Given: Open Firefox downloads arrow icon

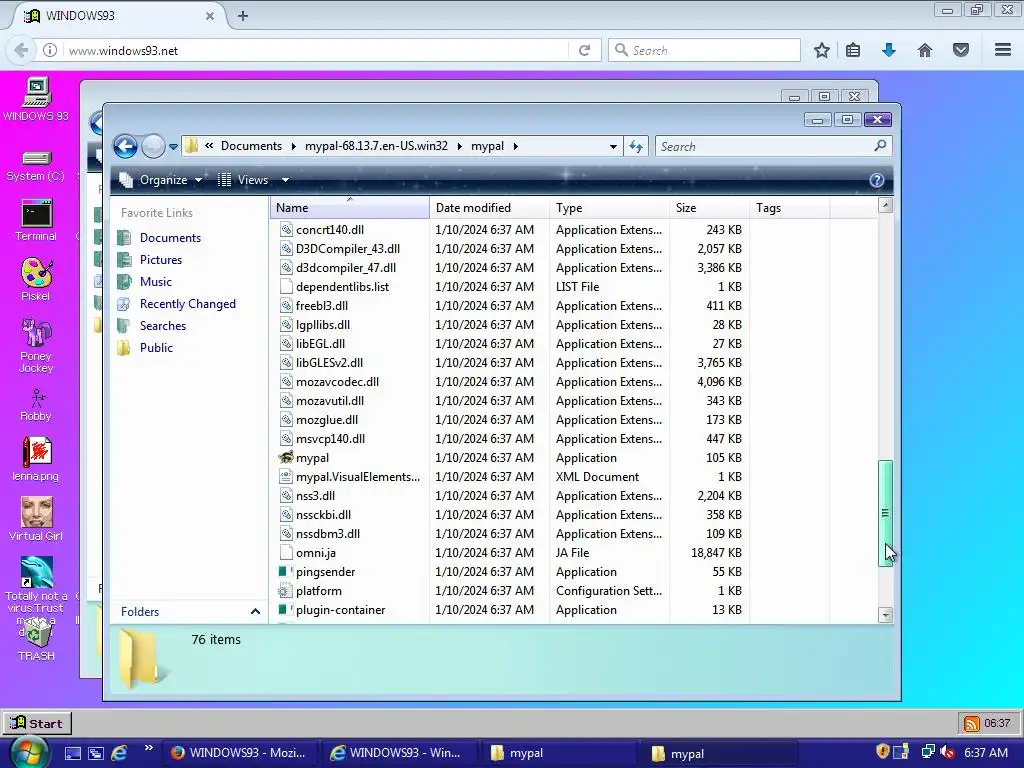Looking at the screenshot, I should [x=889, y=50].
